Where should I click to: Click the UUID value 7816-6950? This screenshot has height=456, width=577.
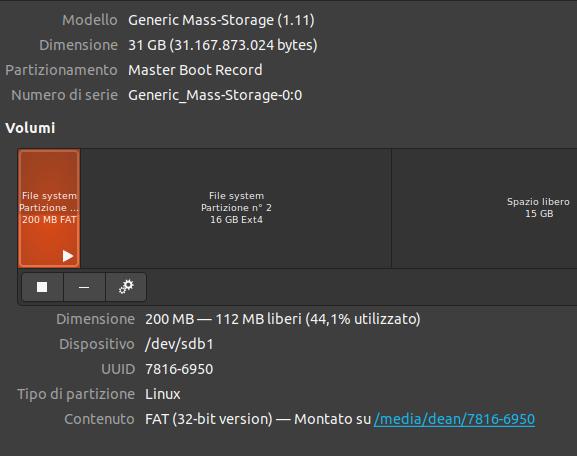[x=179, y=369]
